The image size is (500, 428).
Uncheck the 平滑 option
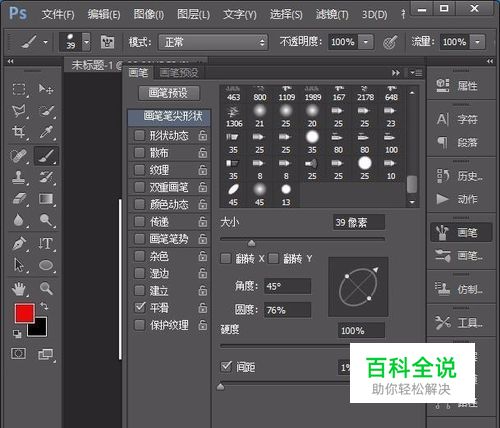139,307
